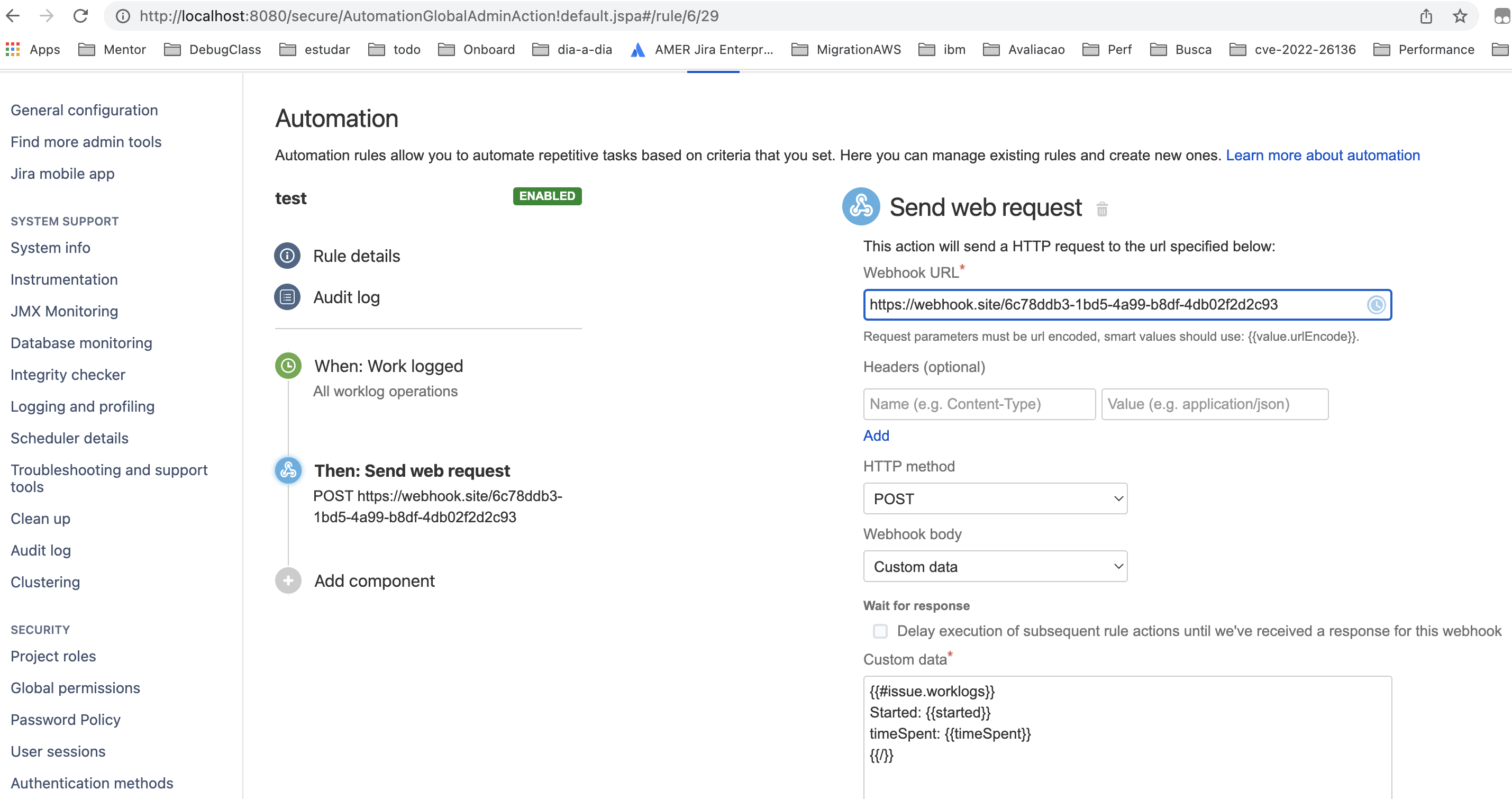Open the Webhook body Custom data dropdown

point(995,567)
